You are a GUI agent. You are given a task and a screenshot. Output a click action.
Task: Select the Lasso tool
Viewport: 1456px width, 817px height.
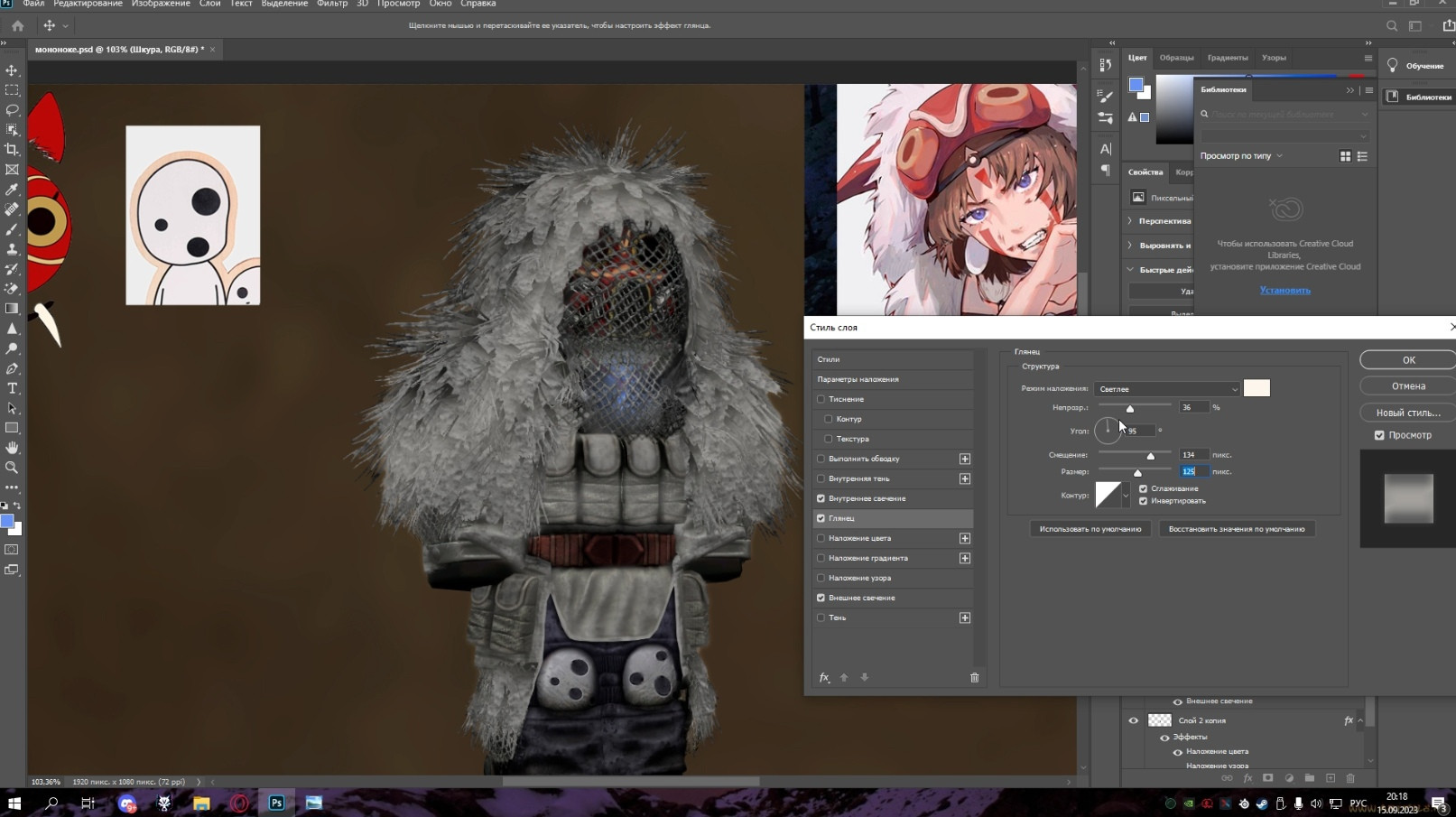12,110
